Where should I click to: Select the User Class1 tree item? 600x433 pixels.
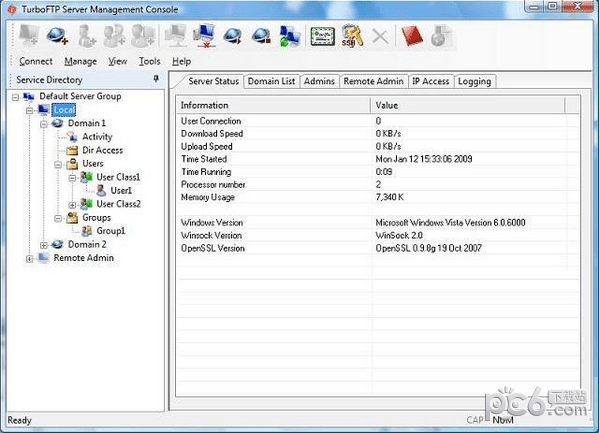pos(118,177)
